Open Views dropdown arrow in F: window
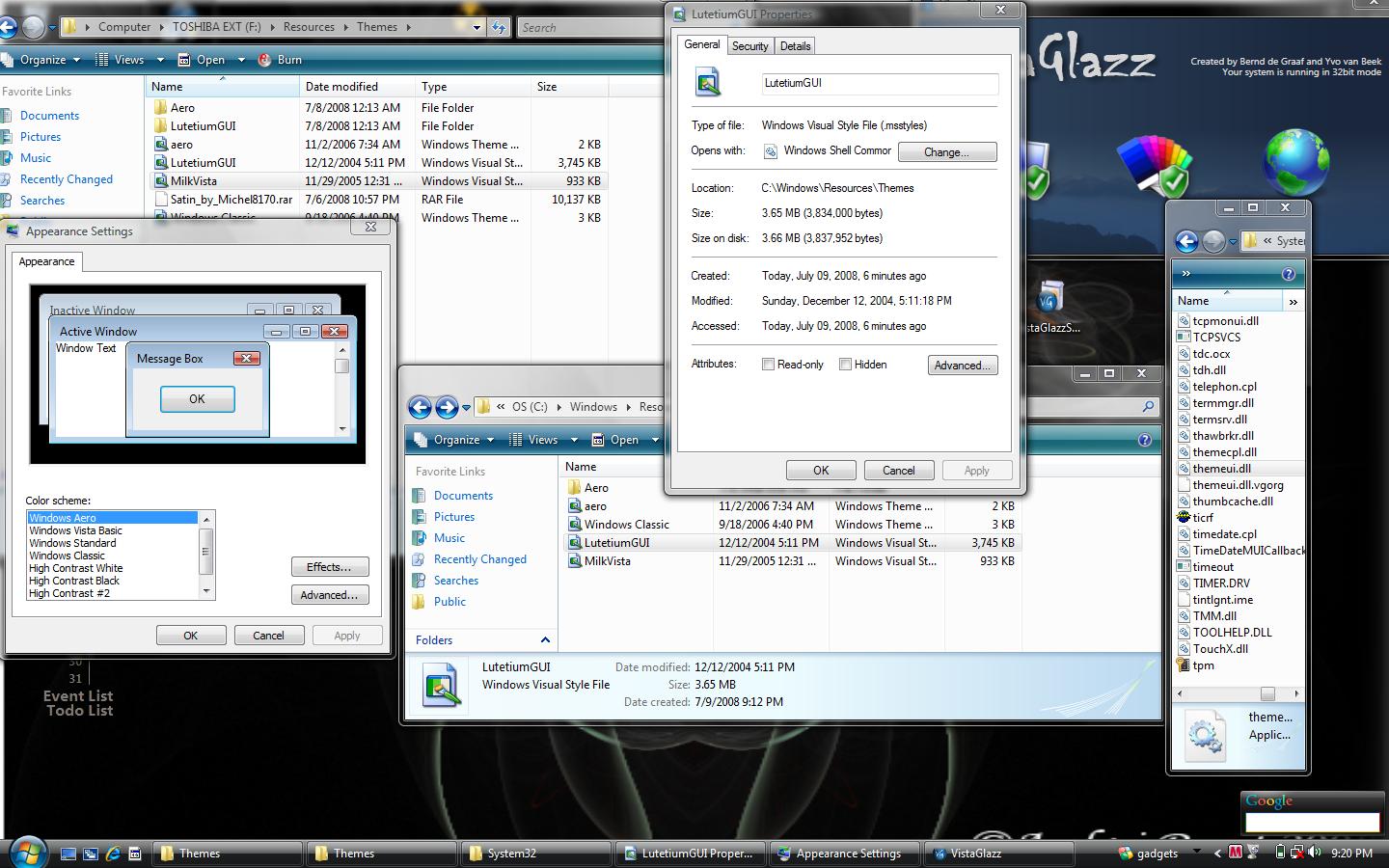The image size is (1389, 868). click(160, 60)
